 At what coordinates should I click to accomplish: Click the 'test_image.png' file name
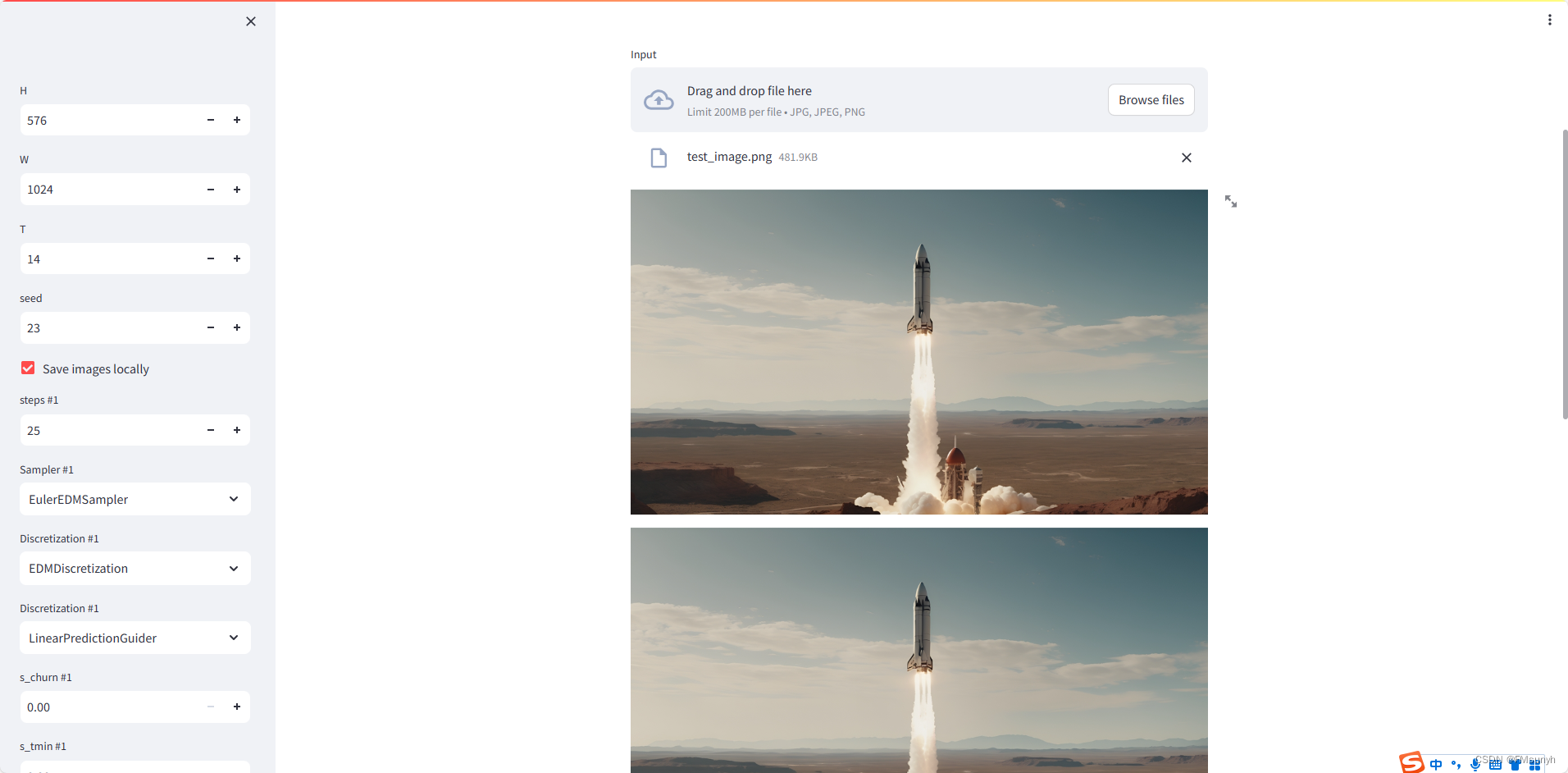729,157
